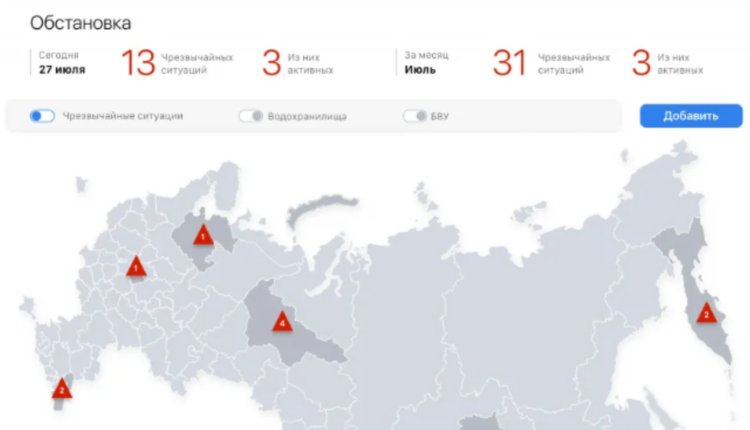Open the marker 2 in the southwestern region
The width and height of the screenshot is (750, 430).
tap(62, 389)
